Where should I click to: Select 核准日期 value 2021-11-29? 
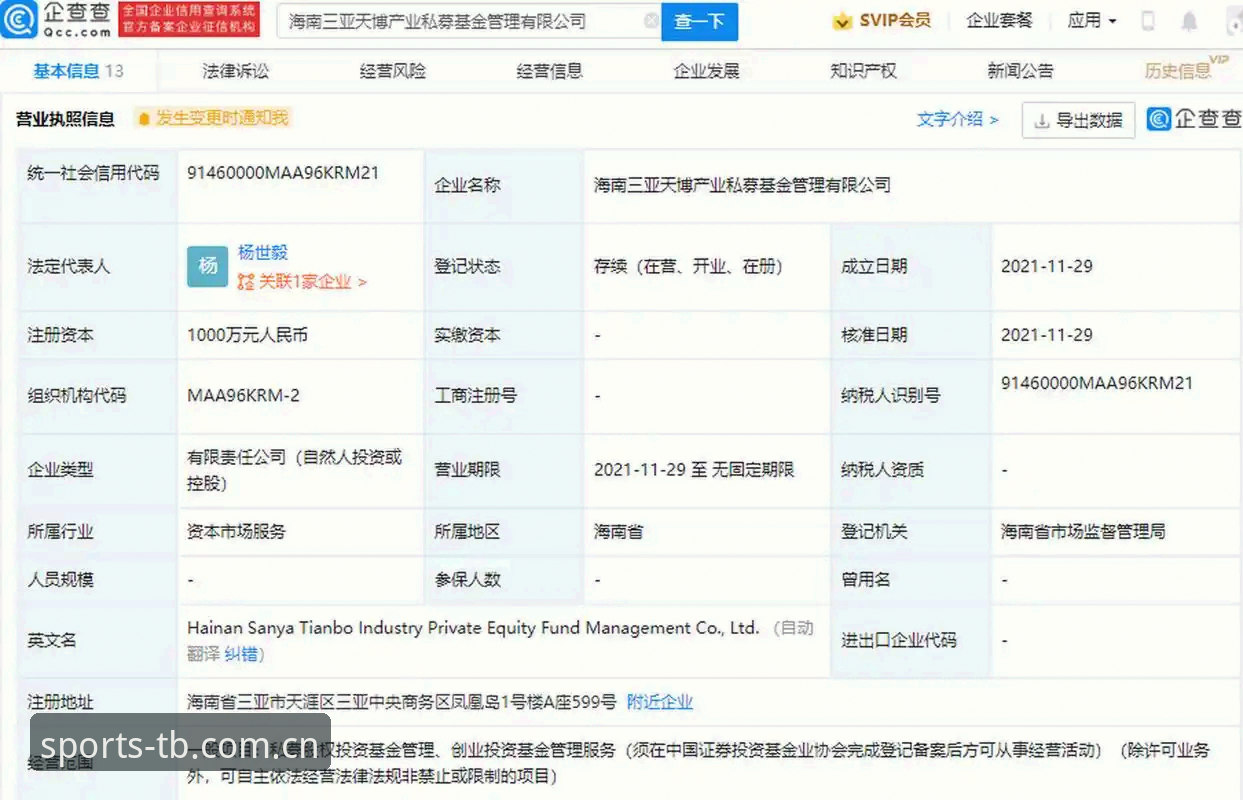[1047, 335]
